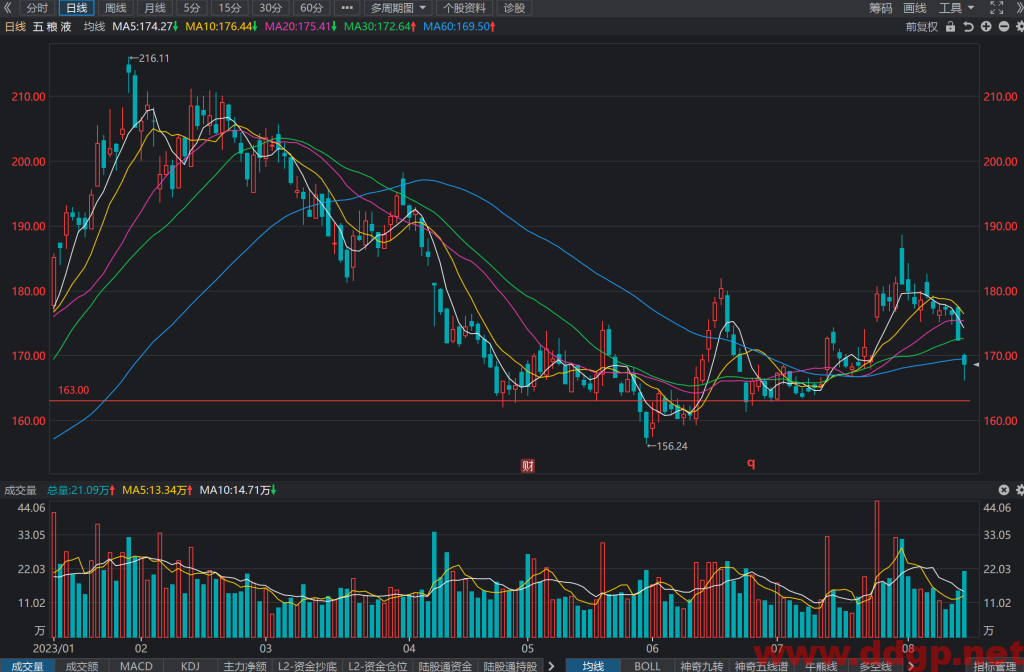
Task: Select the 神奇九转 overlay tab
Action: (x=701, y=666)
